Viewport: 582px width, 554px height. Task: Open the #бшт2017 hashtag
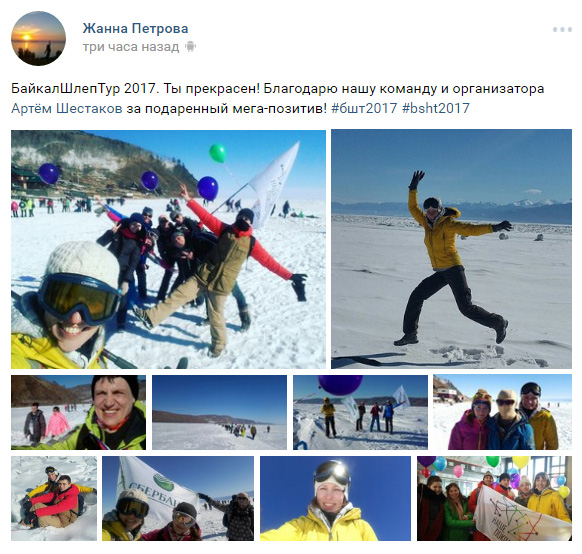[x=364, y=108]
